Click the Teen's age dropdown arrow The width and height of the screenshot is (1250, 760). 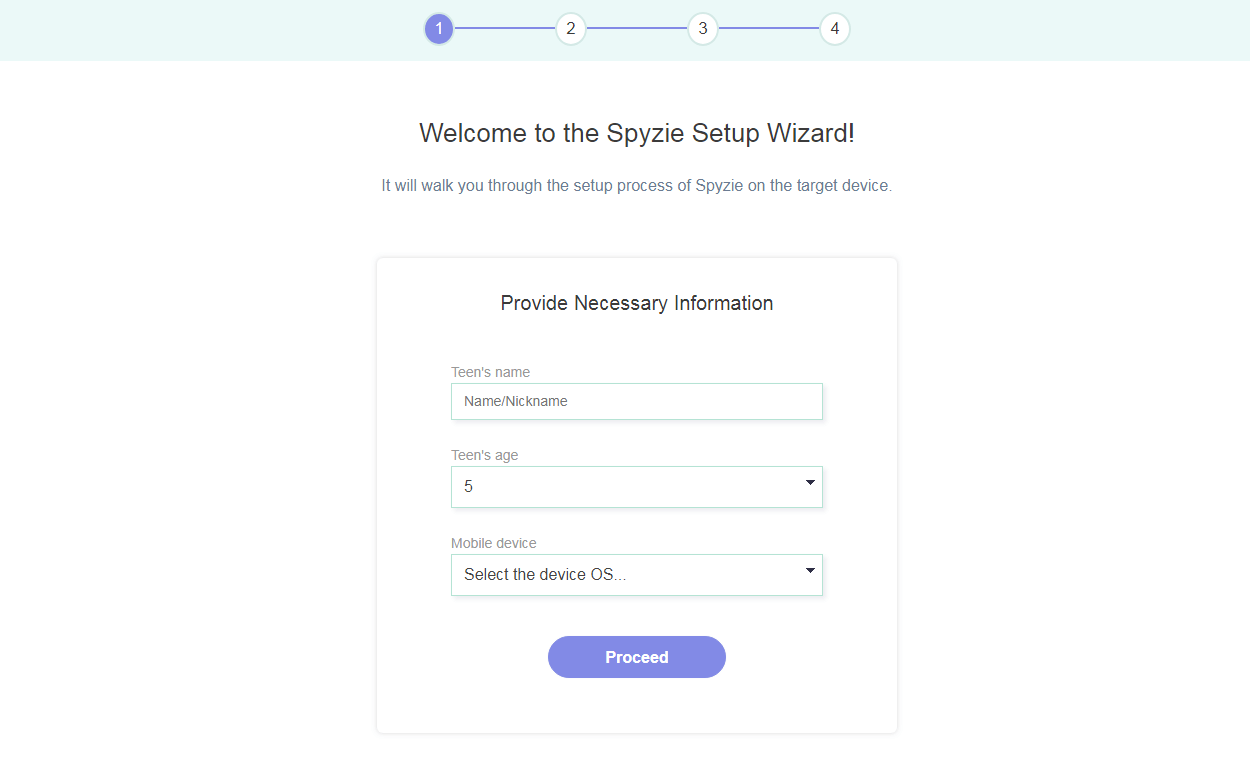(810, 483)
